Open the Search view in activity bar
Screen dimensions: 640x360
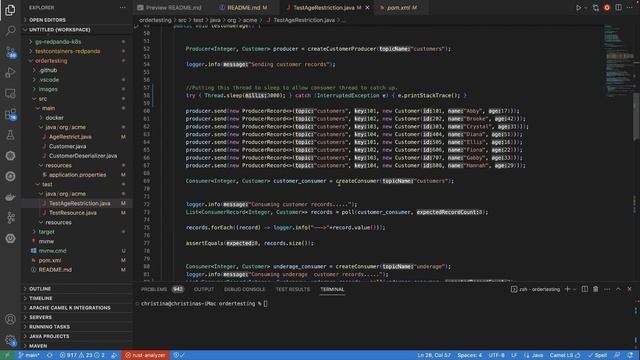coord(10,31)
